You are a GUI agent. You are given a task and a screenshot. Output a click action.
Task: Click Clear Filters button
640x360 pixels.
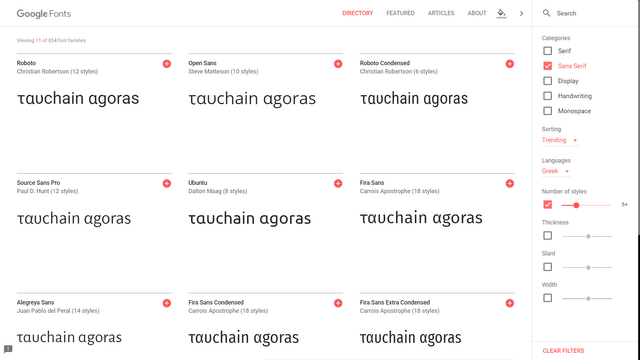coord(563,351)
